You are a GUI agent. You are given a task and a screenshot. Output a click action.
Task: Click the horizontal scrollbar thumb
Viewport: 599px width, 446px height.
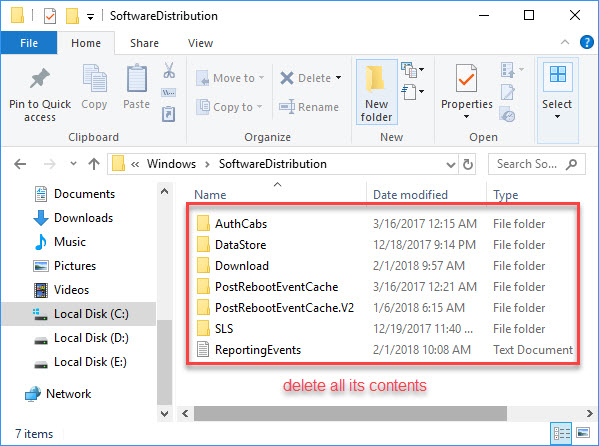[350, 414]
